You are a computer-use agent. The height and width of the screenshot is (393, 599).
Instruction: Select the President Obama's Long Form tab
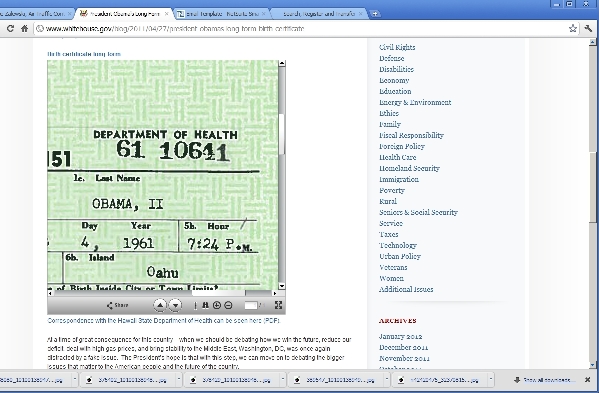[x=124, y=14]
